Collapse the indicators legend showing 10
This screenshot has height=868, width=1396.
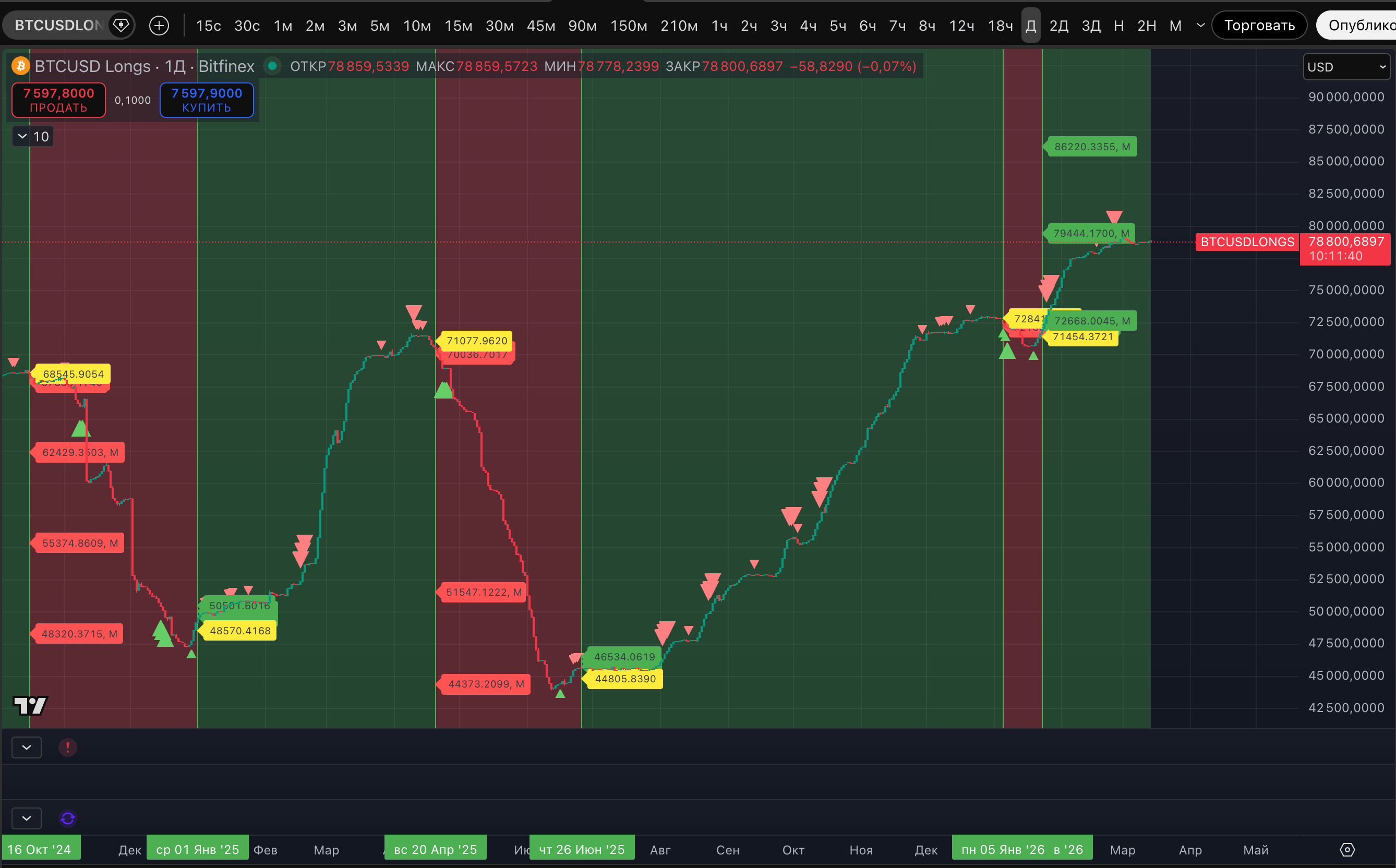click(x=22, y=137)
